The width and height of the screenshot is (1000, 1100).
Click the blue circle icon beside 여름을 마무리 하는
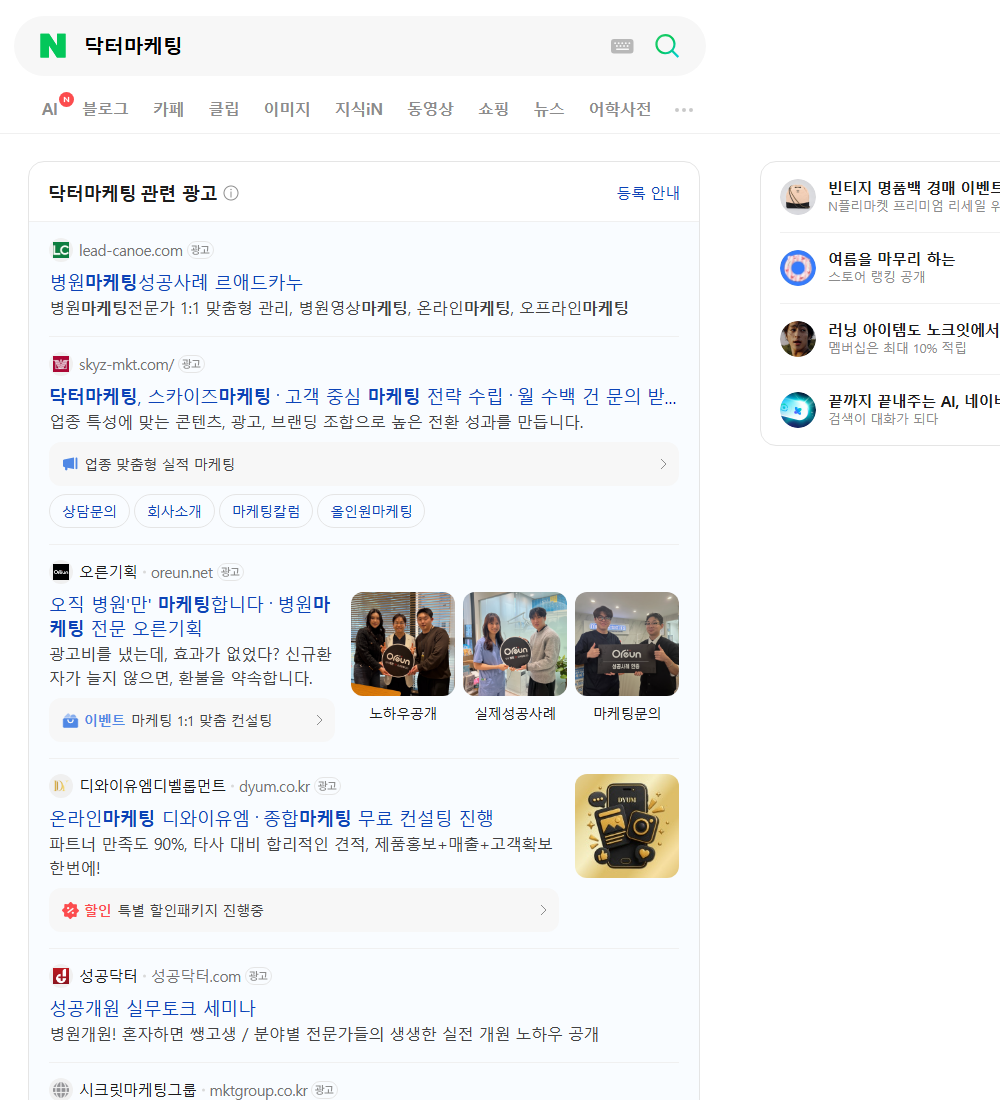pos(798,267)
